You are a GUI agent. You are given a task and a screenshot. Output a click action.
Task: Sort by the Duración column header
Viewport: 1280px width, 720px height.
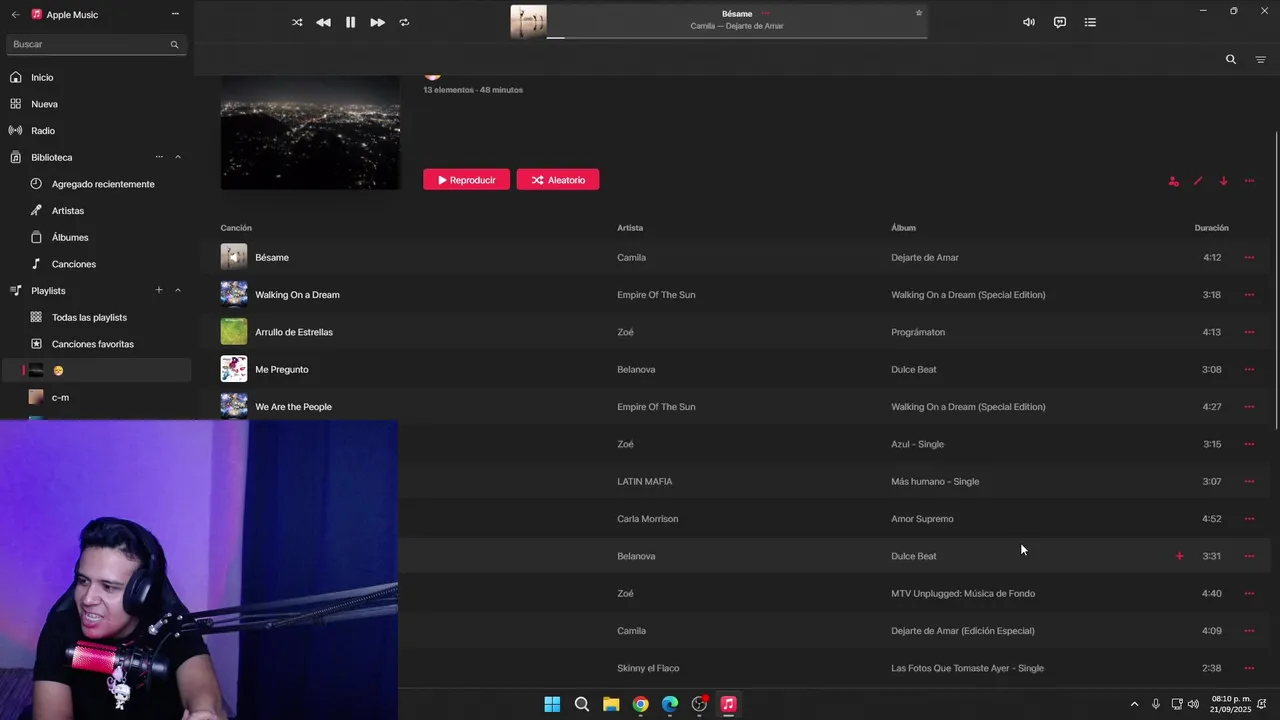[1211, 228]
